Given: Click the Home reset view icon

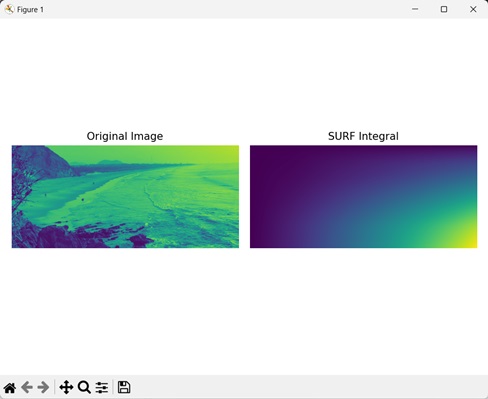Looking at the screenshot, I should pyautogui.click(x=10, y=388).
